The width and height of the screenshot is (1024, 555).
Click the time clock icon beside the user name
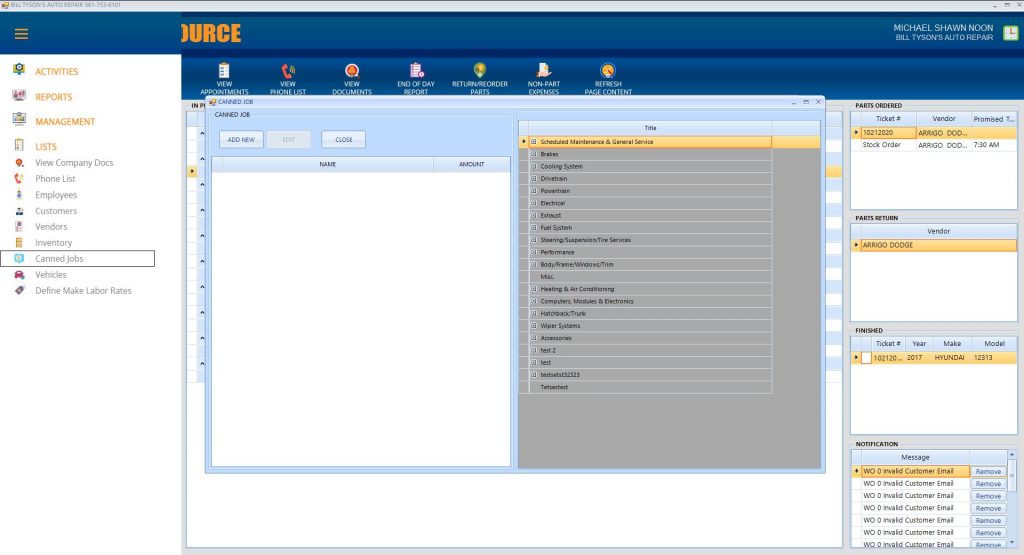(x=1010, y=33)
